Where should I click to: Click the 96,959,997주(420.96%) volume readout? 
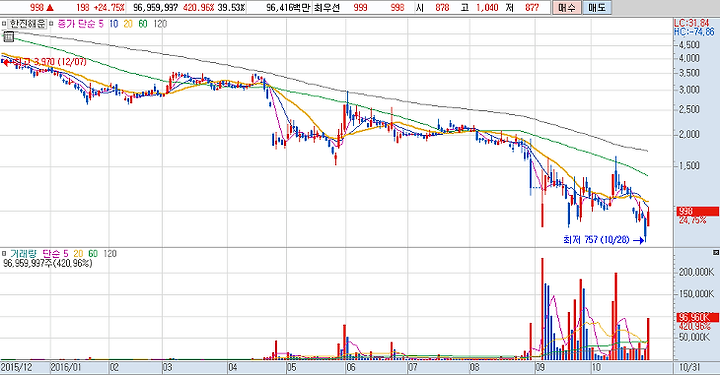coord(48,263)
